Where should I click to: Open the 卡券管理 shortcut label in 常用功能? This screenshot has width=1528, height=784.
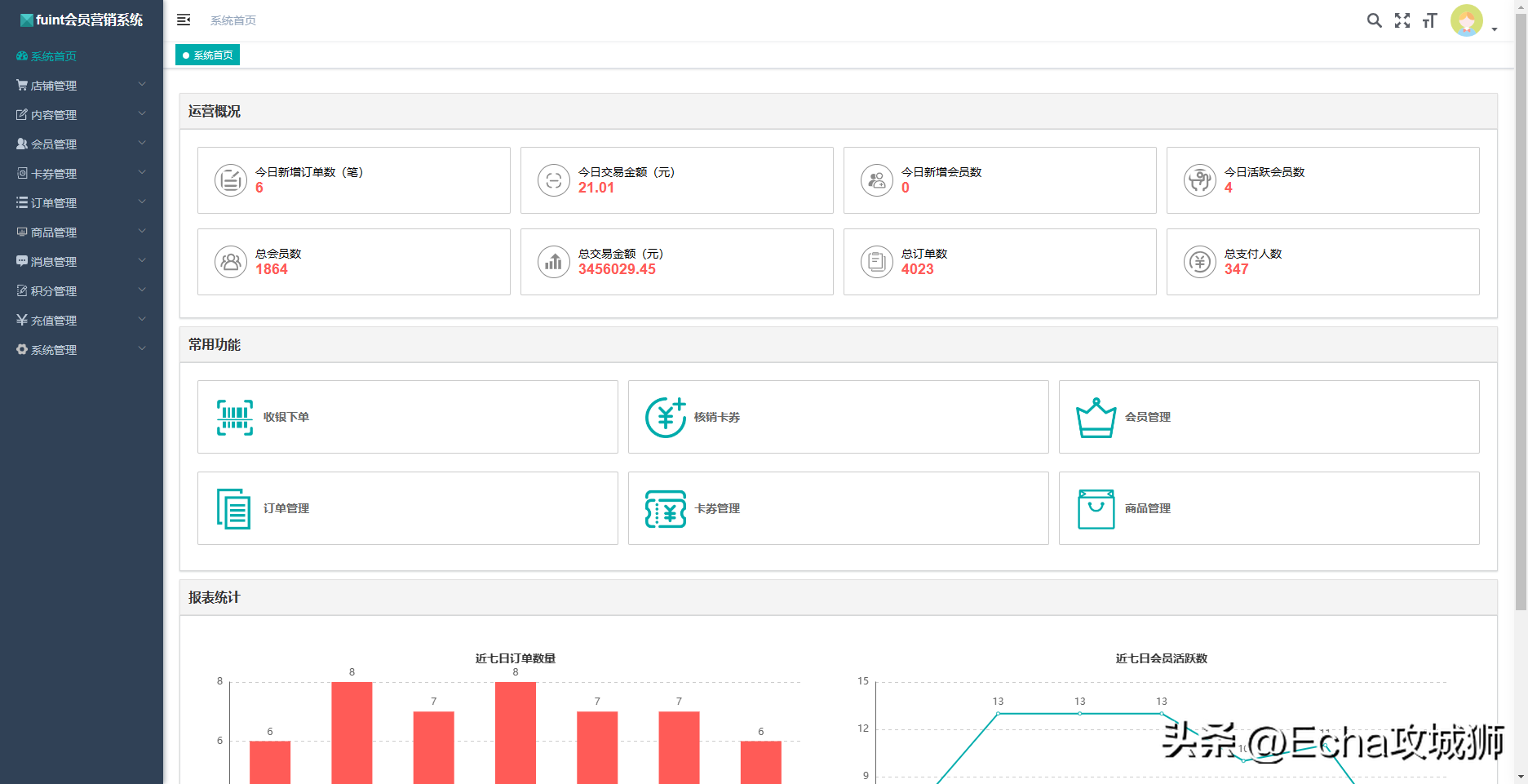coord(717,508)
